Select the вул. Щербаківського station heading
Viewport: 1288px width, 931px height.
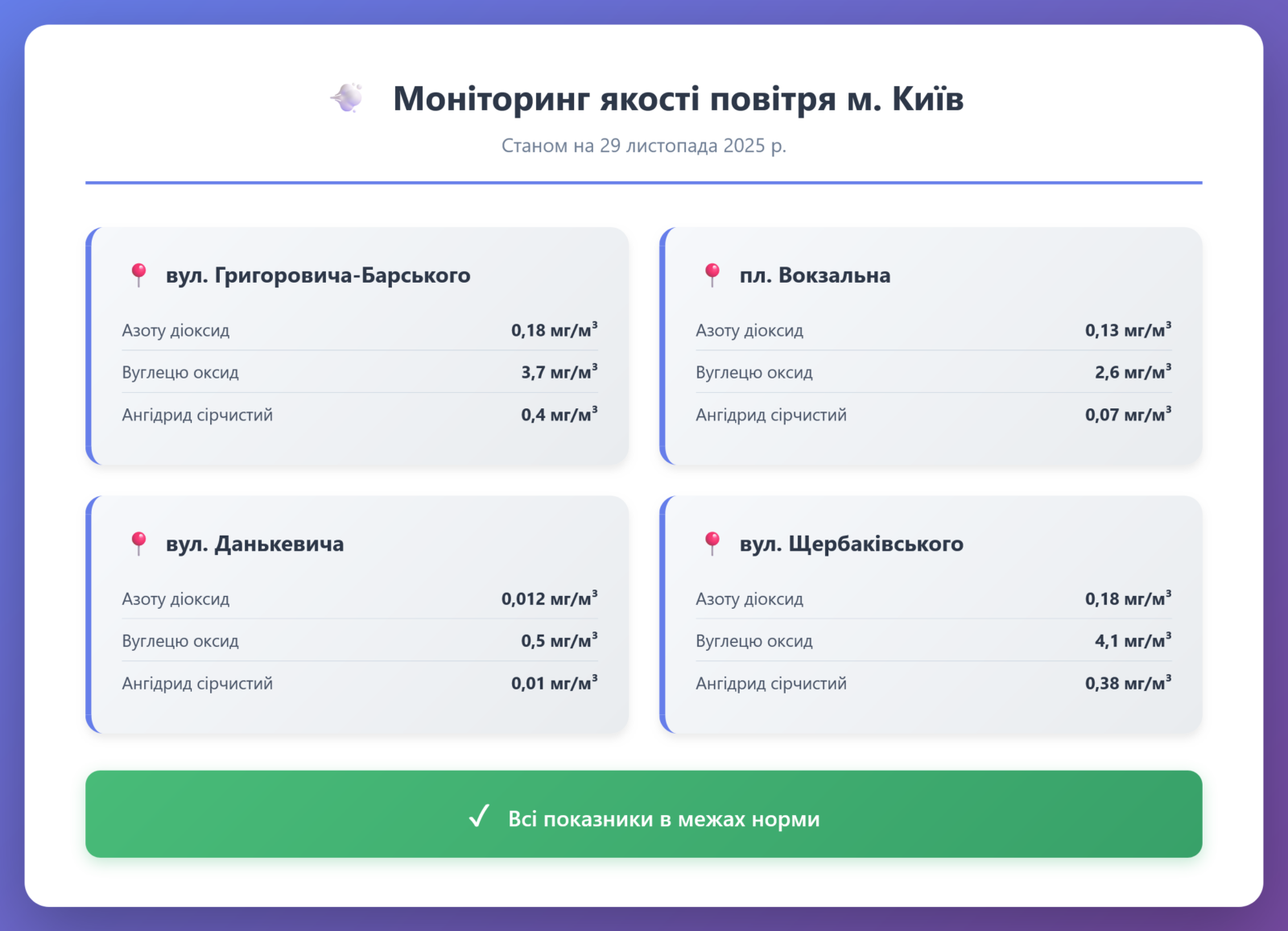tap(851, 544)
